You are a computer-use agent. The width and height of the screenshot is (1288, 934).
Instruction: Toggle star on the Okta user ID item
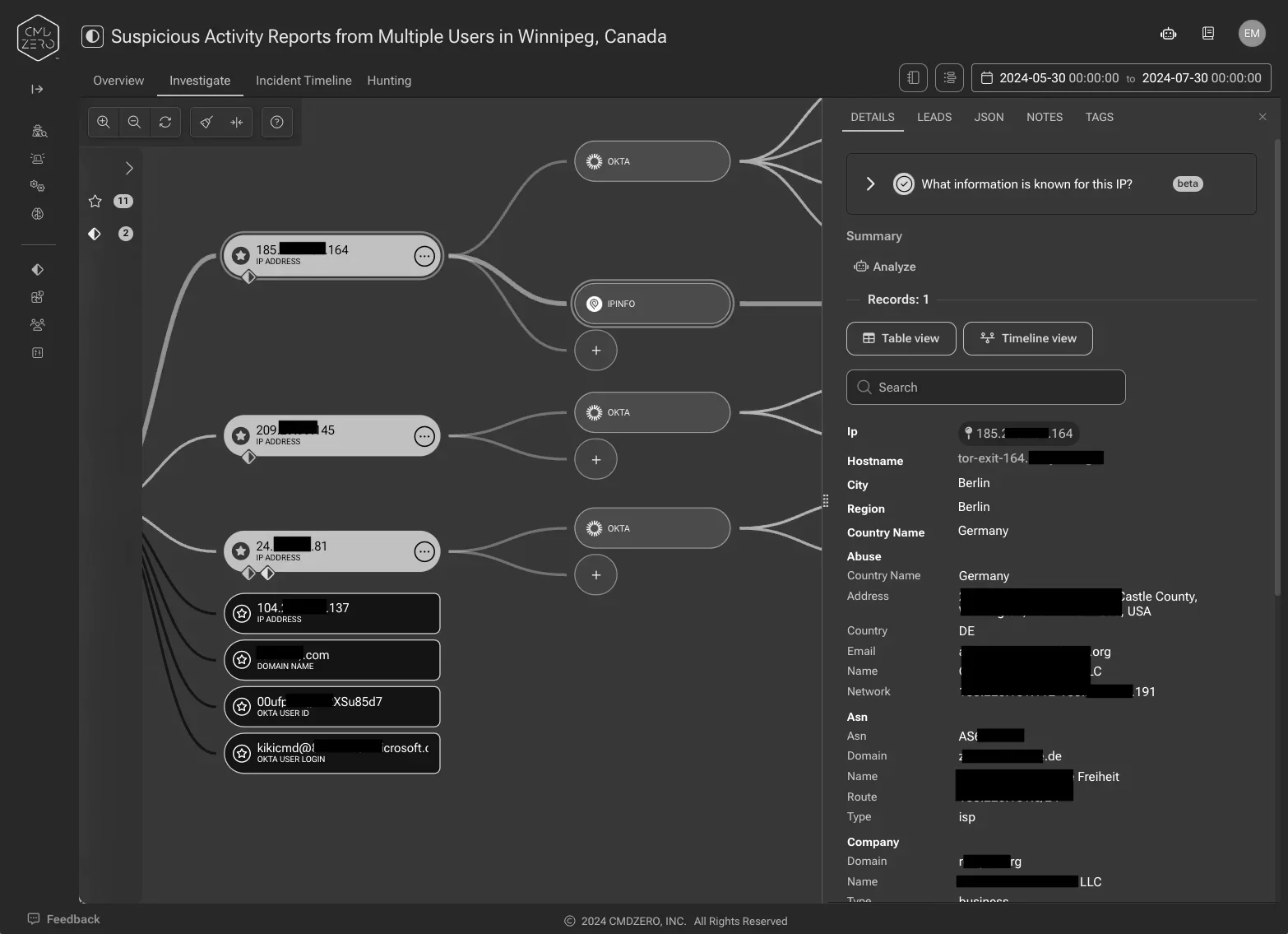coord(242,707)
